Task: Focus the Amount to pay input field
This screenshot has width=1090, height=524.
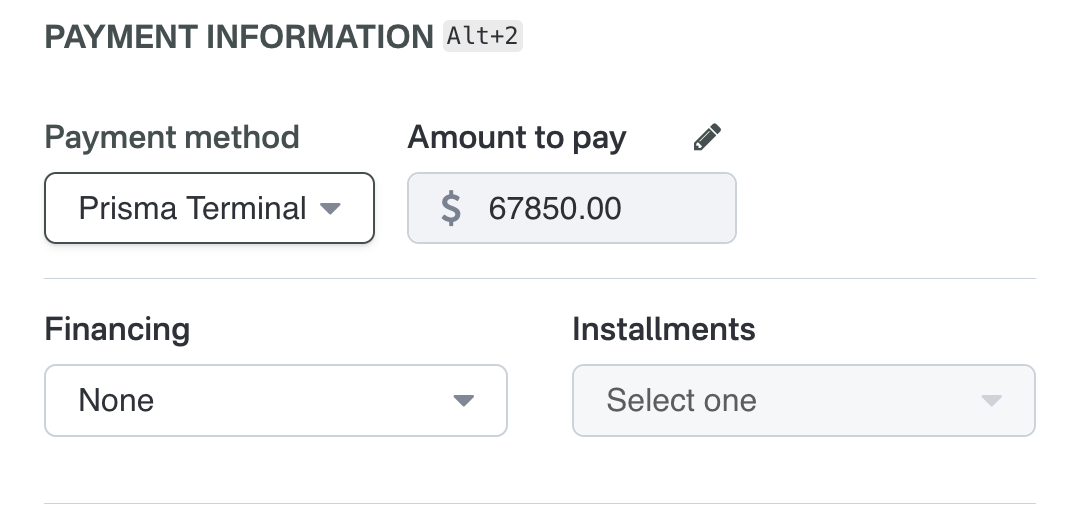Action: pyautogui.click(x=600, y=208)
